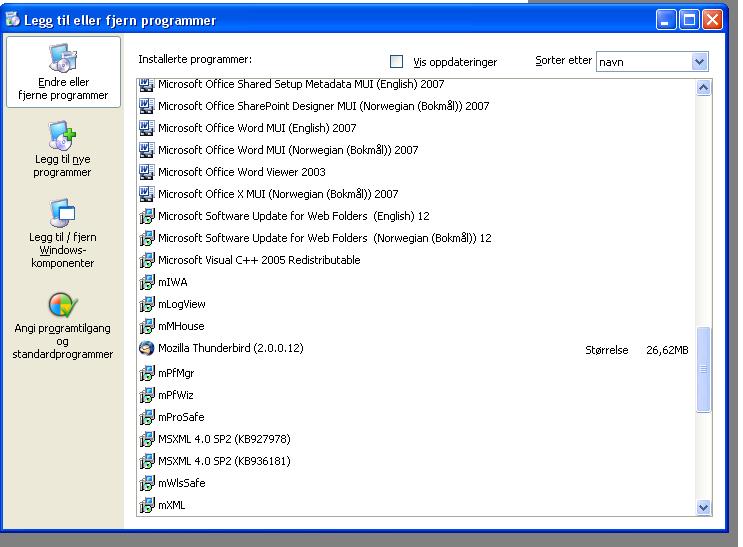The height and width of the screenshot is (547, 743).
Task: Click scroll down arrow of program list
Action: click(x=703, y=507)
